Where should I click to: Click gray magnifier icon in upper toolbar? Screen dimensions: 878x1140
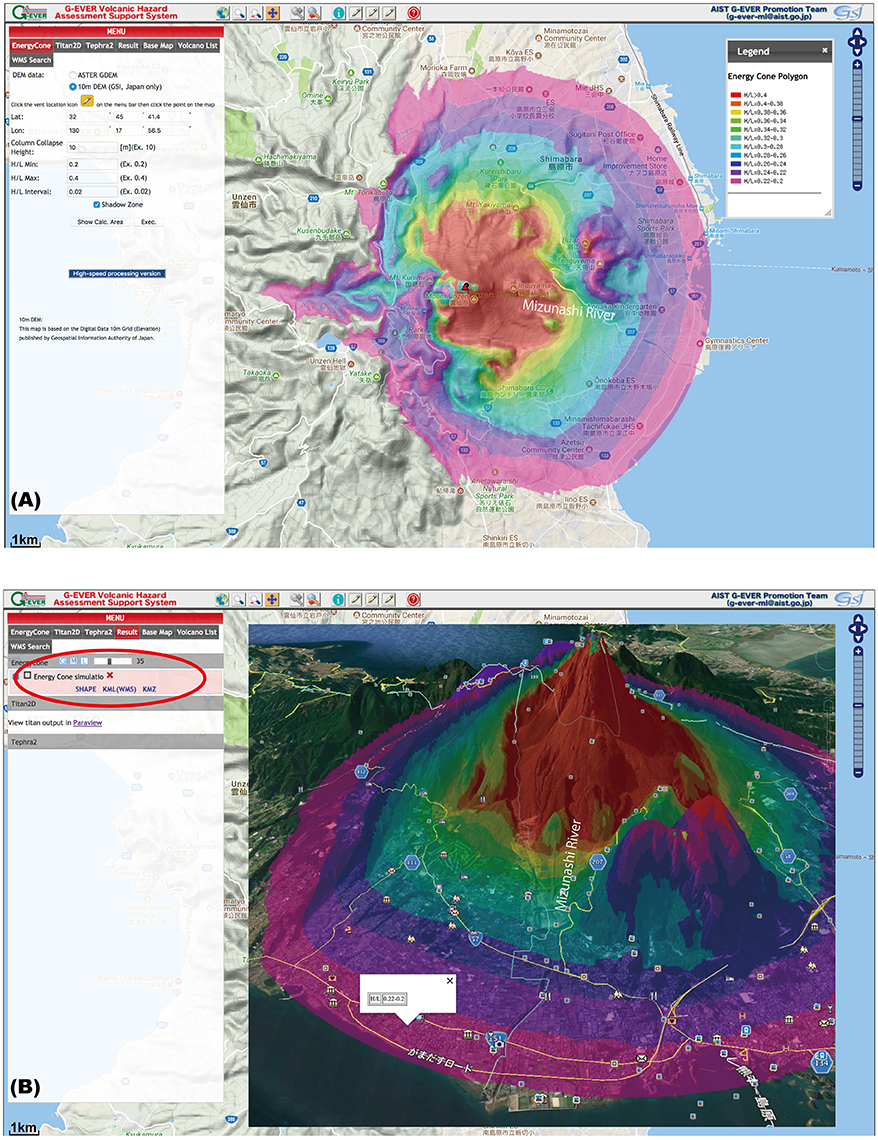297,12
